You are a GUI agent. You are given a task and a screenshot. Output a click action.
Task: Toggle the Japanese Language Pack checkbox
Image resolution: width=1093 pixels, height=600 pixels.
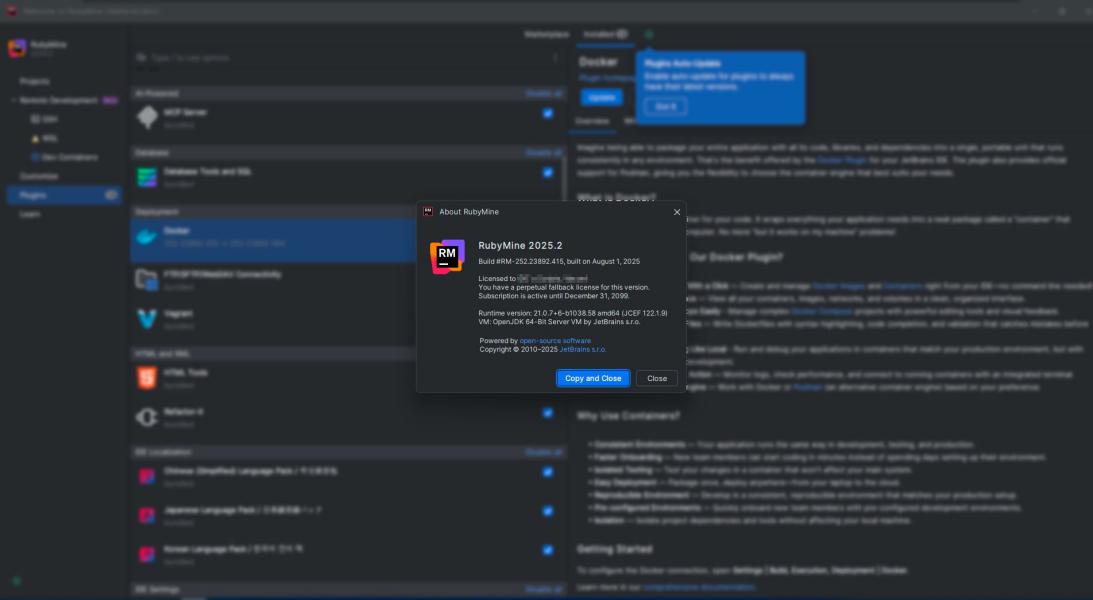tap(547, 511)
